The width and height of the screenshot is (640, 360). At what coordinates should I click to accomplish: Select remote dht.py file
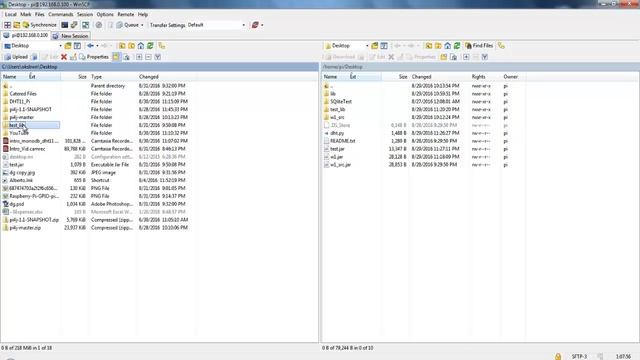[337, 133]
